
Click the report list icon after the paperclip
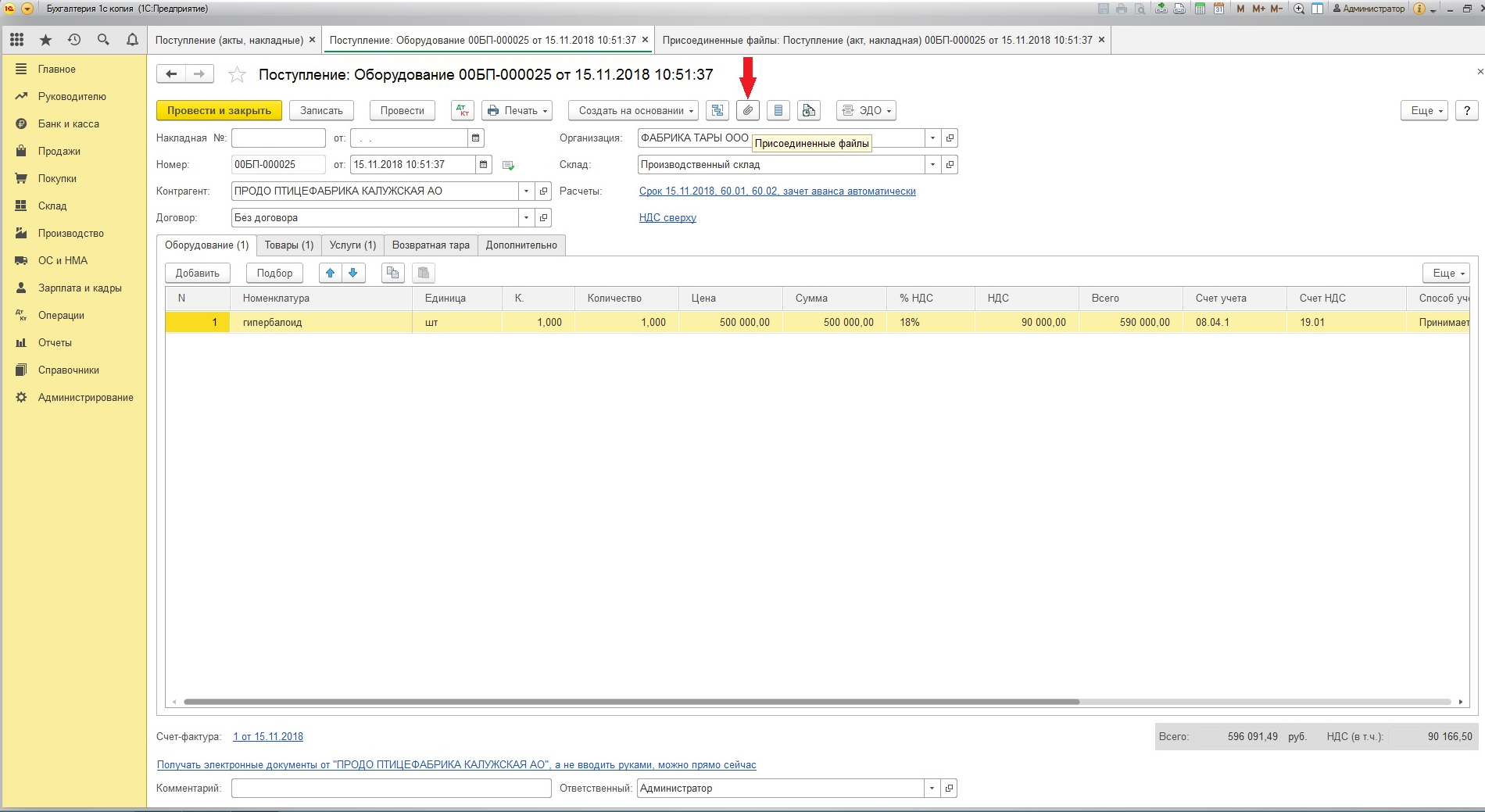778,110
